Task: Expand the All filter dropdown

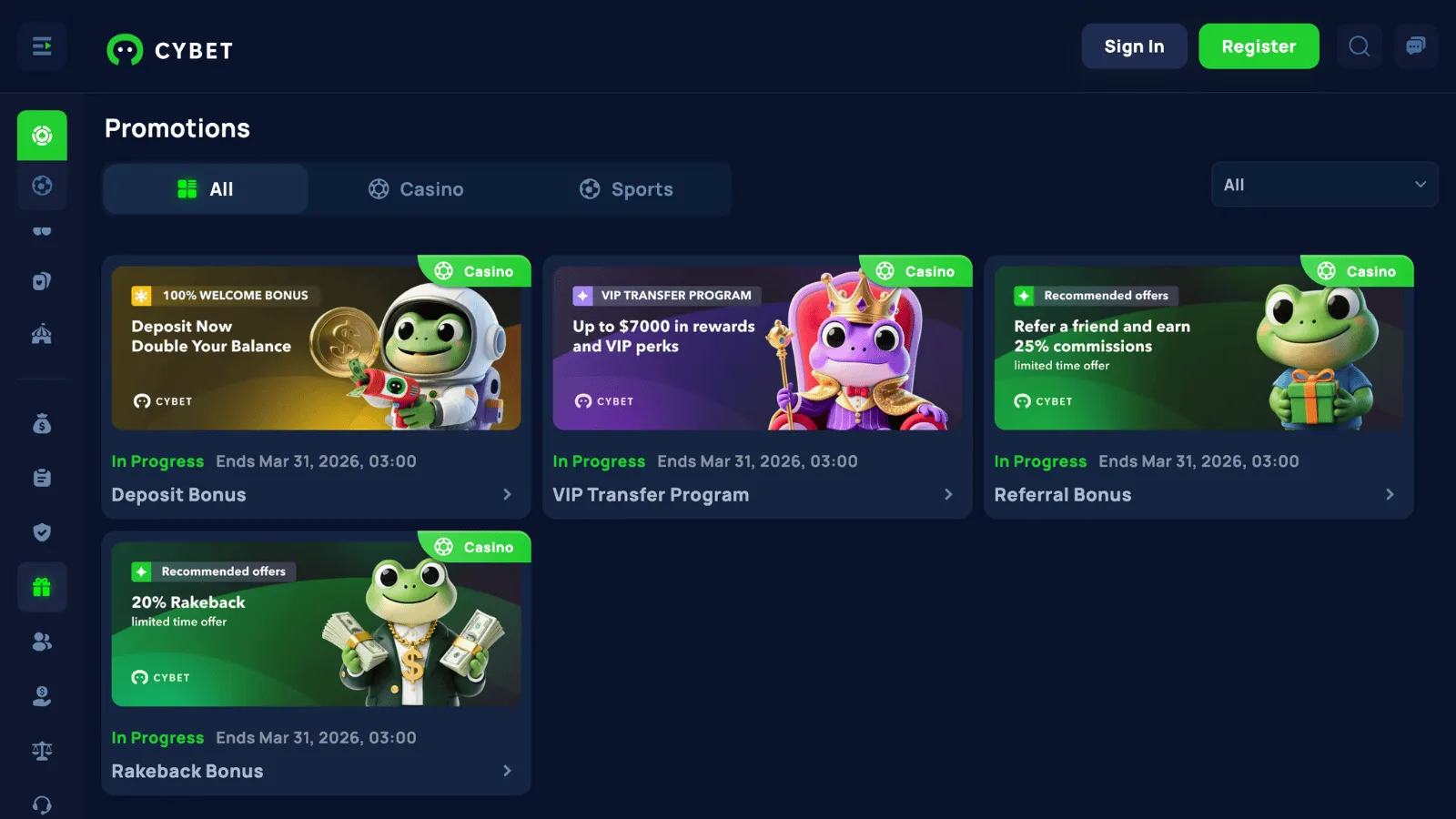Action: coord(1325,185)
